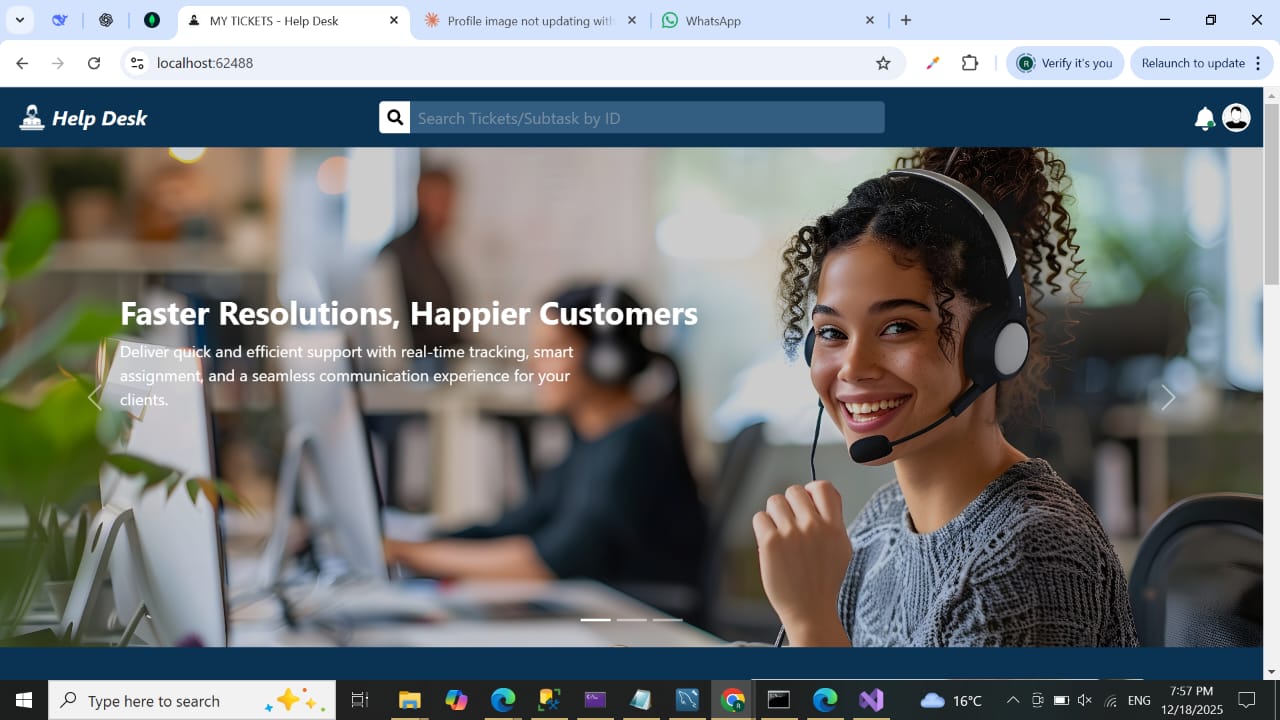Go to next carousel slide
This screenshot has height=720, width=1280.
pos(1167,398)
